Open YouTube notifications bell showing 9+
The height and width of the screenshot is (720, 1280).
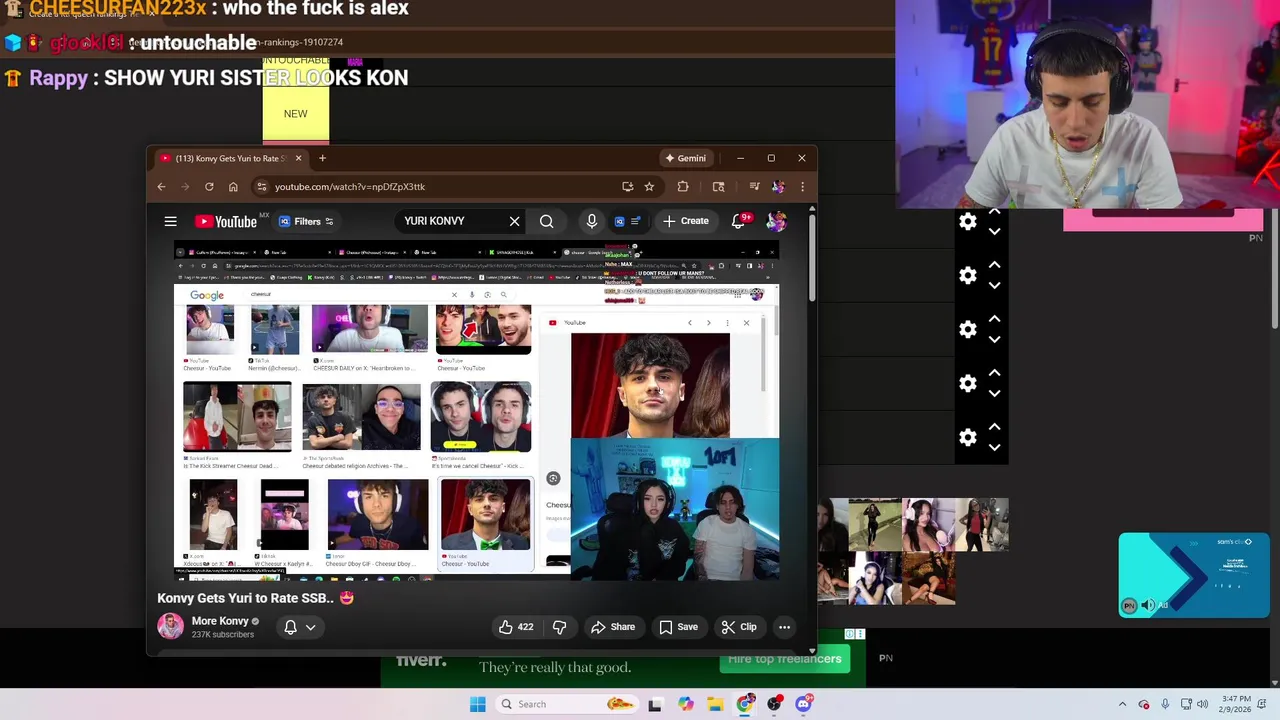point(738,221)
